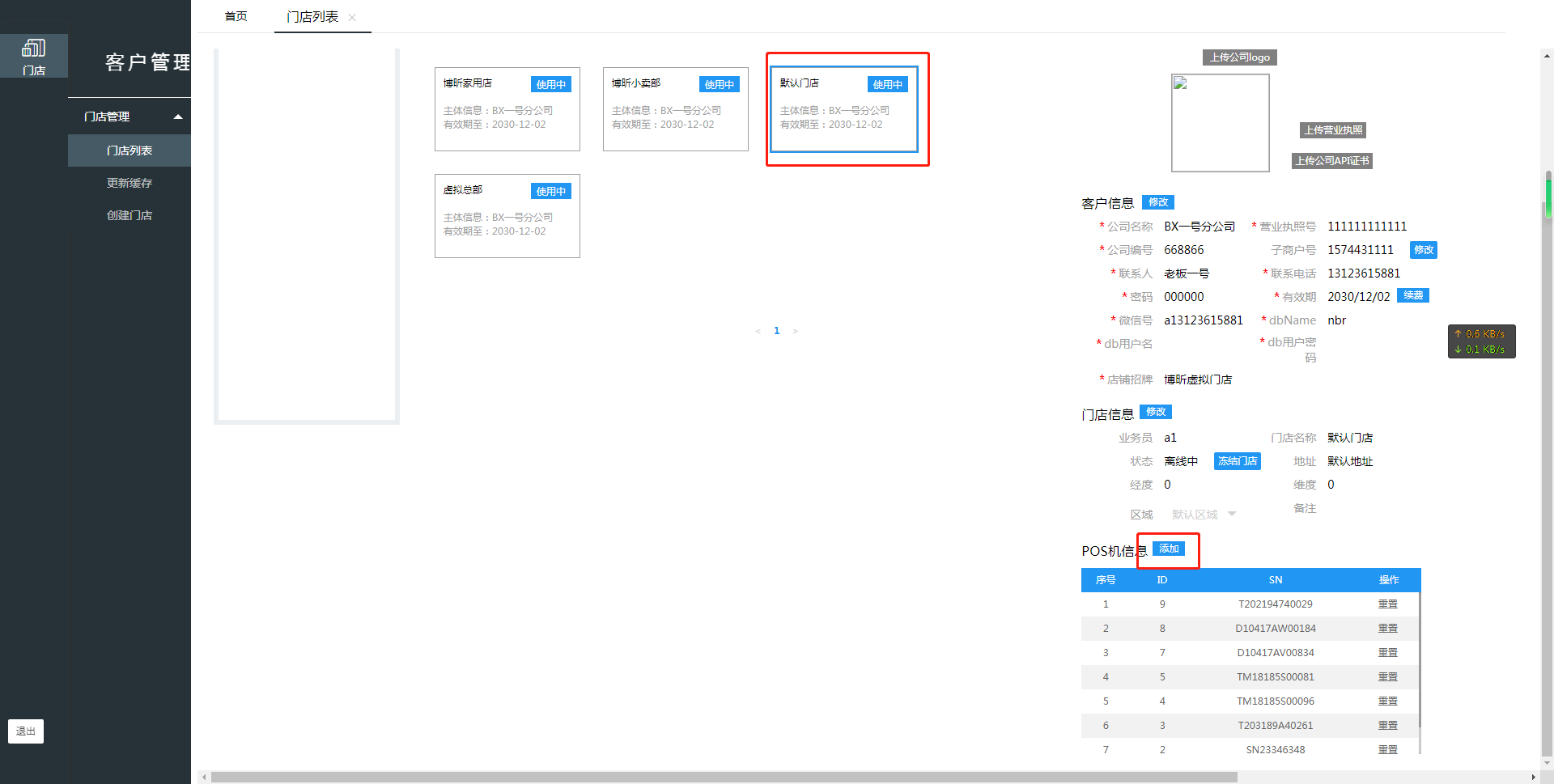Click the previous page arrow
This screenshot has width=1554, height=784.
(758, 331)
